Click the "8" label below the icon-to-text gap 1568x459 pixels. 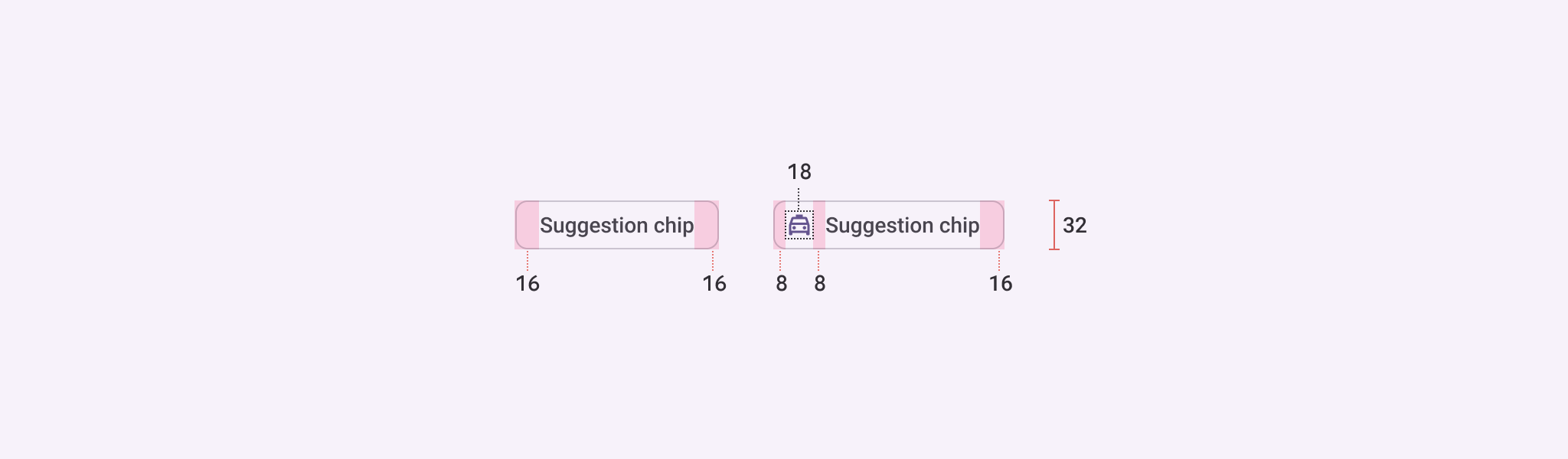[x=819, y=284]
